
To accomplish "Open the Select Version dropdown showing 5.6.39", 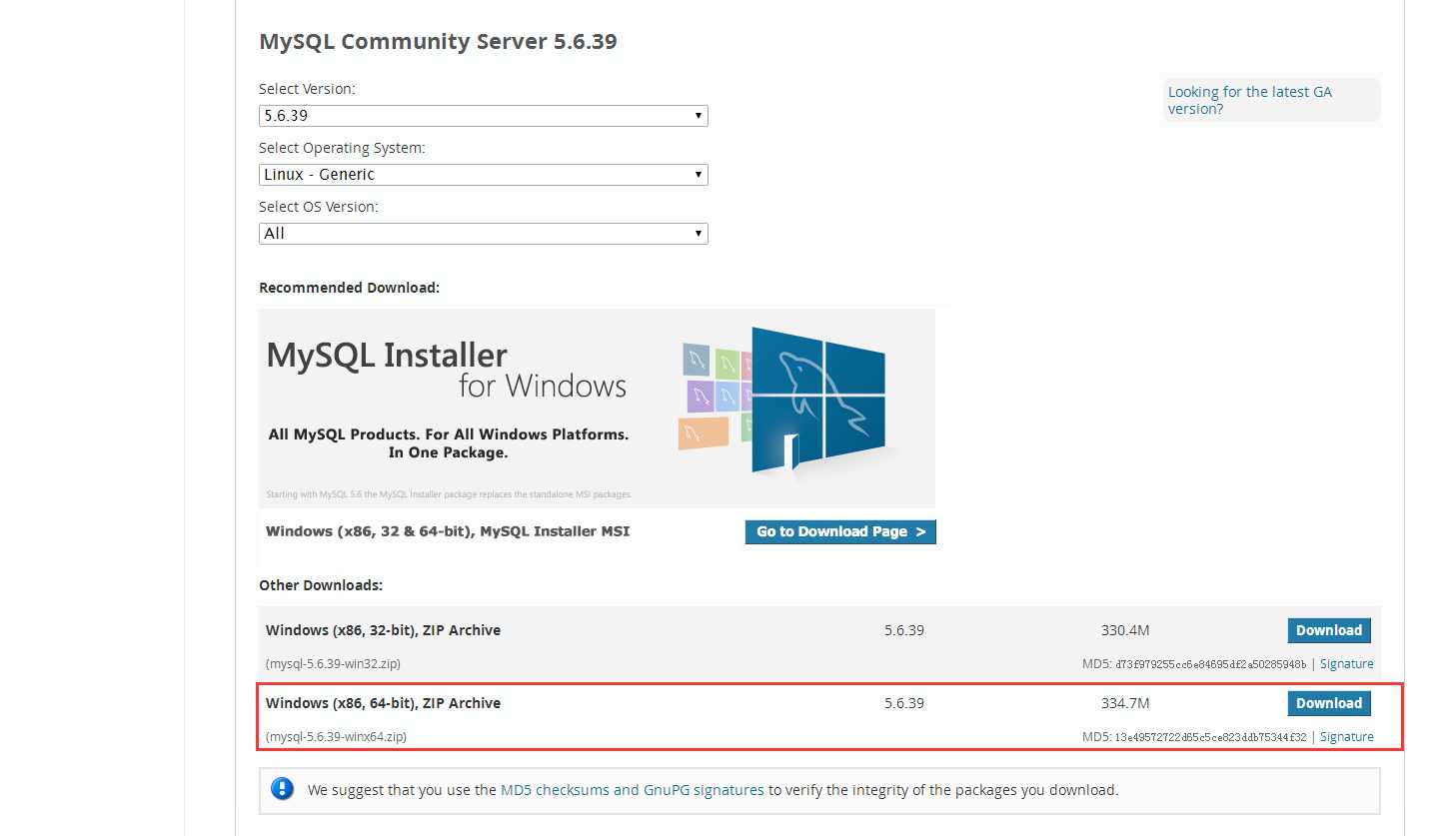I will click(x=483, y=116).
